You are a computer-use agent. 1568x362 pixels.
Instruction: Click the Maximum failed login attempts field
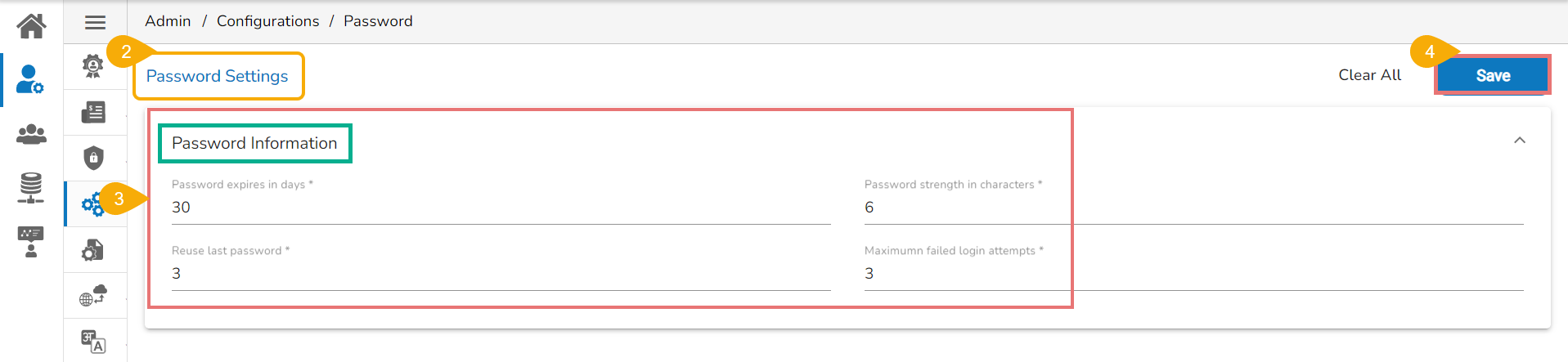coord(1193,274)
